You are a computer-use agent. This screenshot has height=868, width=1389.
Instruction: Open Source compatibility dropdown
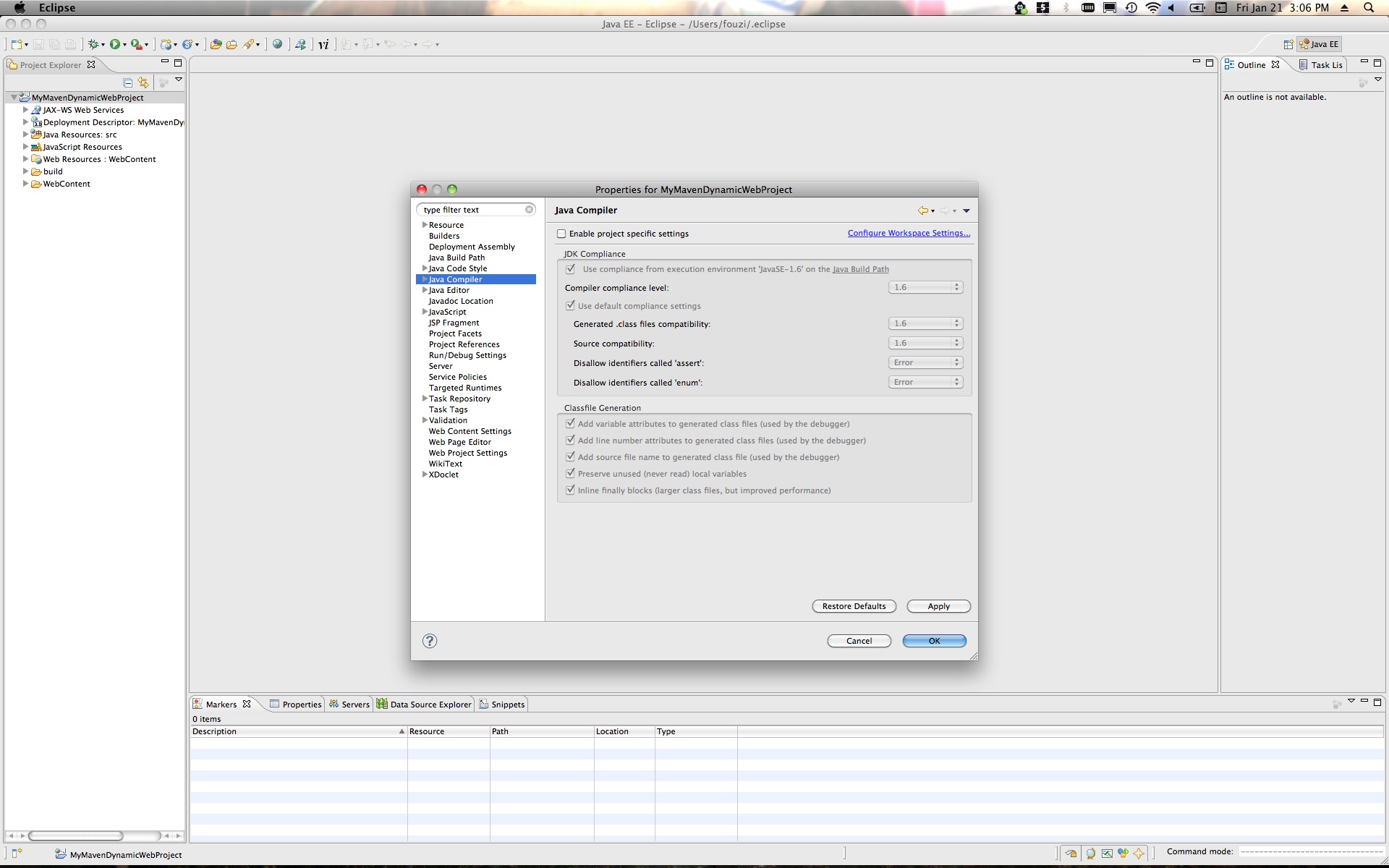(925, 343)
